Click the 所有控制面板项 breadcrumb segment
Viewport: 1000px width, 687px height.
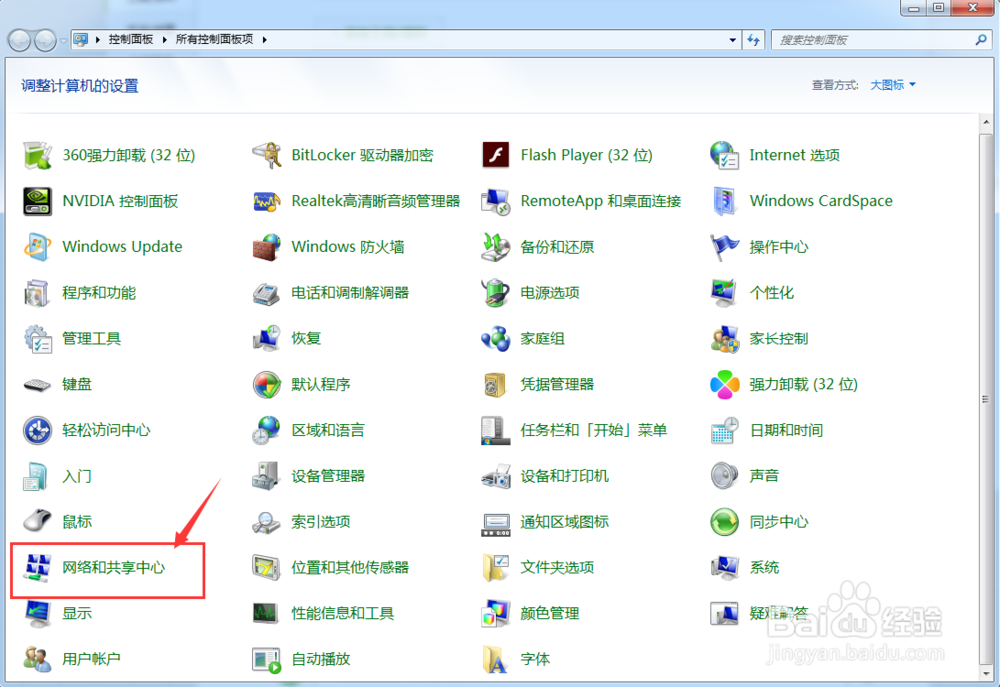[x=214, y=40]
